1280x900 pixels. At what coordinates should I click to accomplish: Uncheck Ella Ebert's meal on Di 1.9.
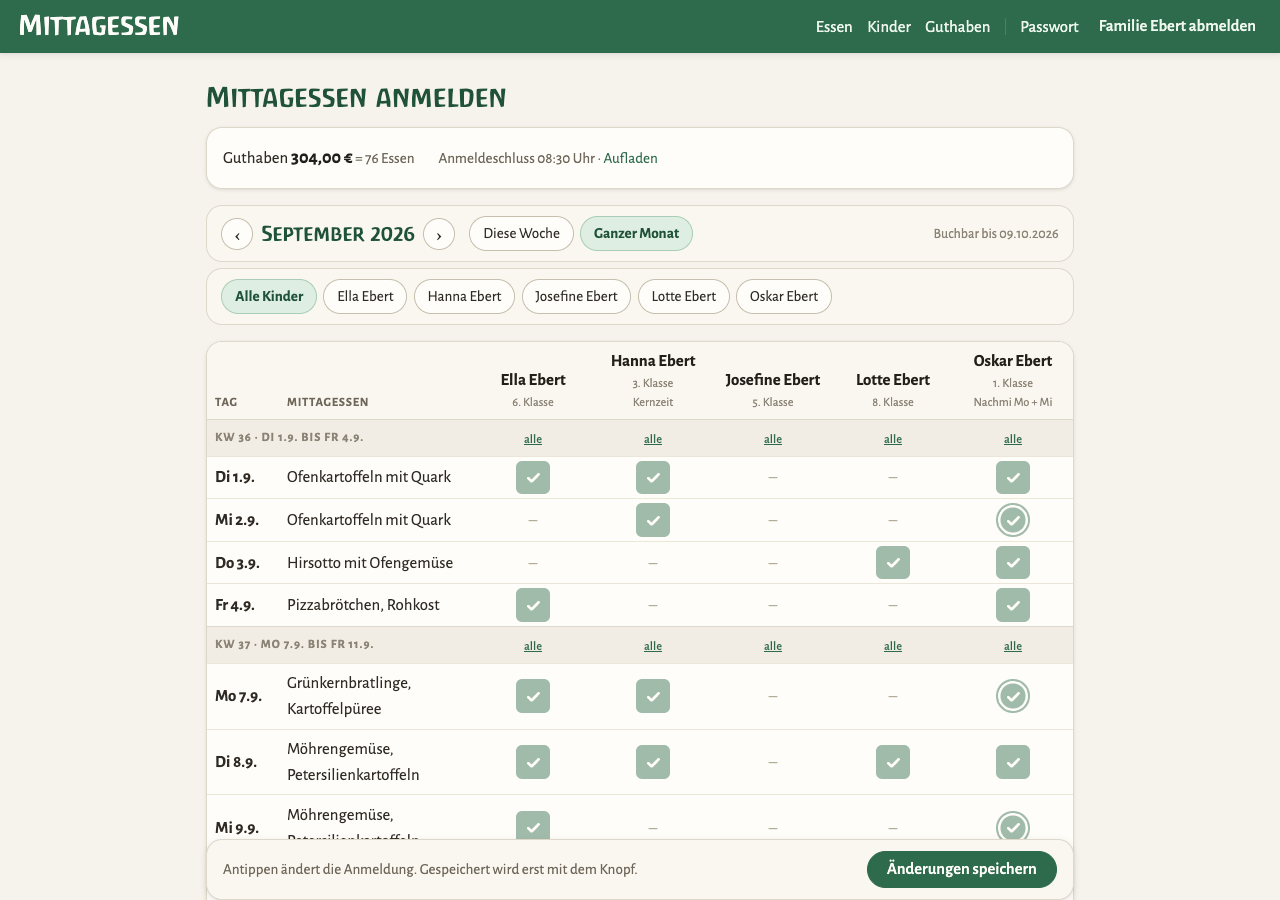pyautogui.click(x=533, y=478)
